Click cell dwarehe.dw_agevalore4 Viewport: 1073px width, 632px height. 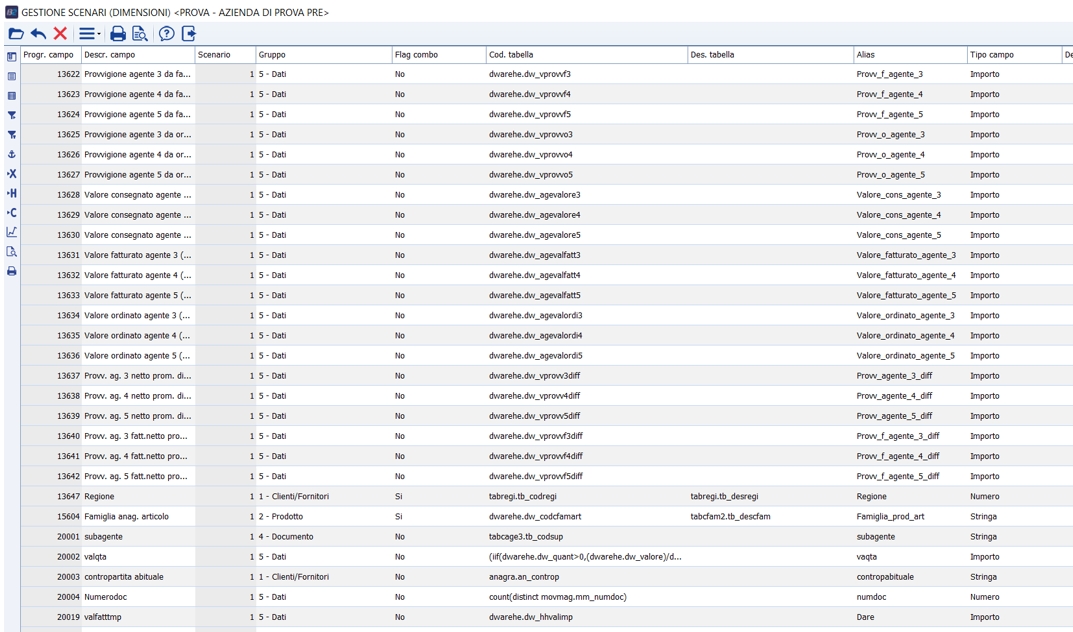click(x=586, y=215)
